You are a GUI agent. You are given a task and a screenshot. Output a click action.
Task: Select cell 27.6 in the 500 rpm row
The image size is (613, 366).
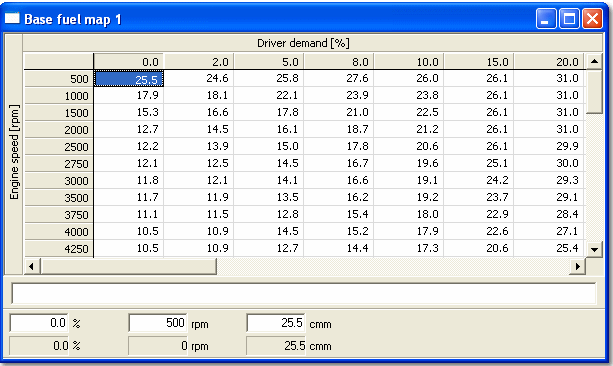pos(339,79)
